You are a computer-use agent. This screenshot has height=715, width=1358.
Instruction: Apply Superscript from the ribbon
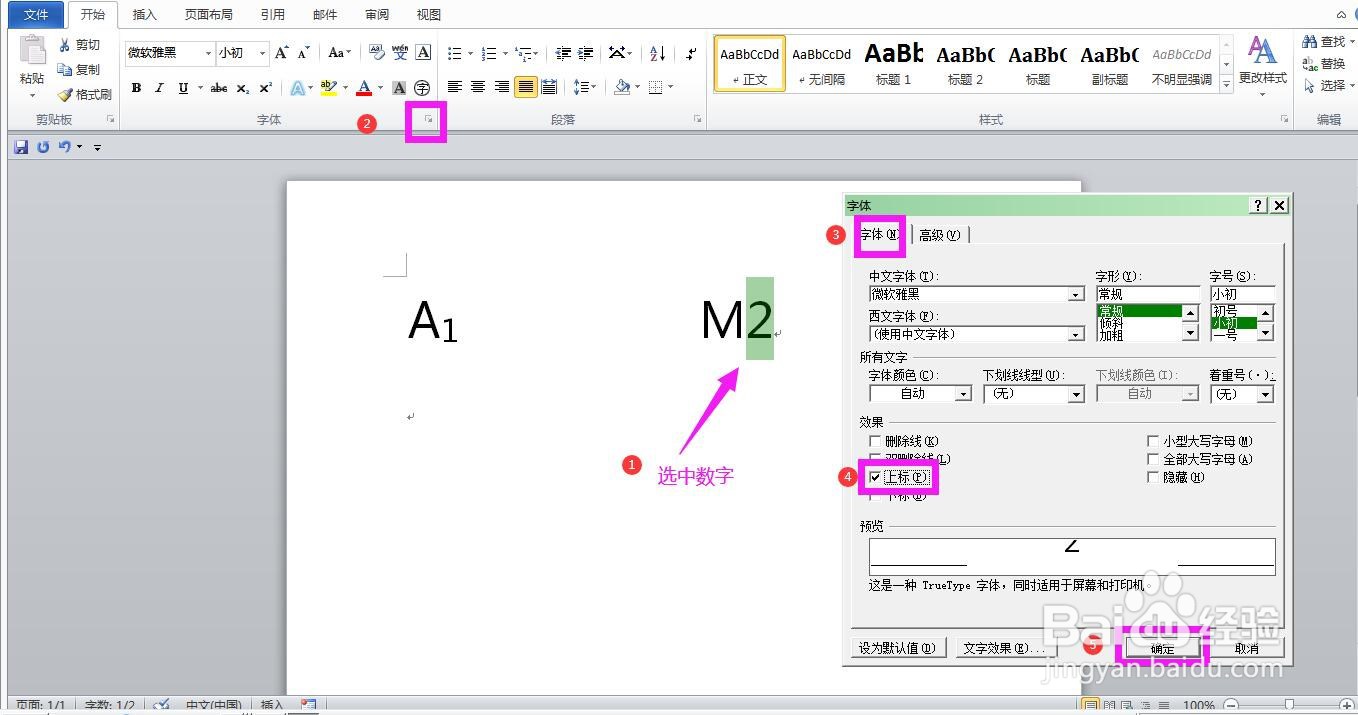tap(265, 88)
